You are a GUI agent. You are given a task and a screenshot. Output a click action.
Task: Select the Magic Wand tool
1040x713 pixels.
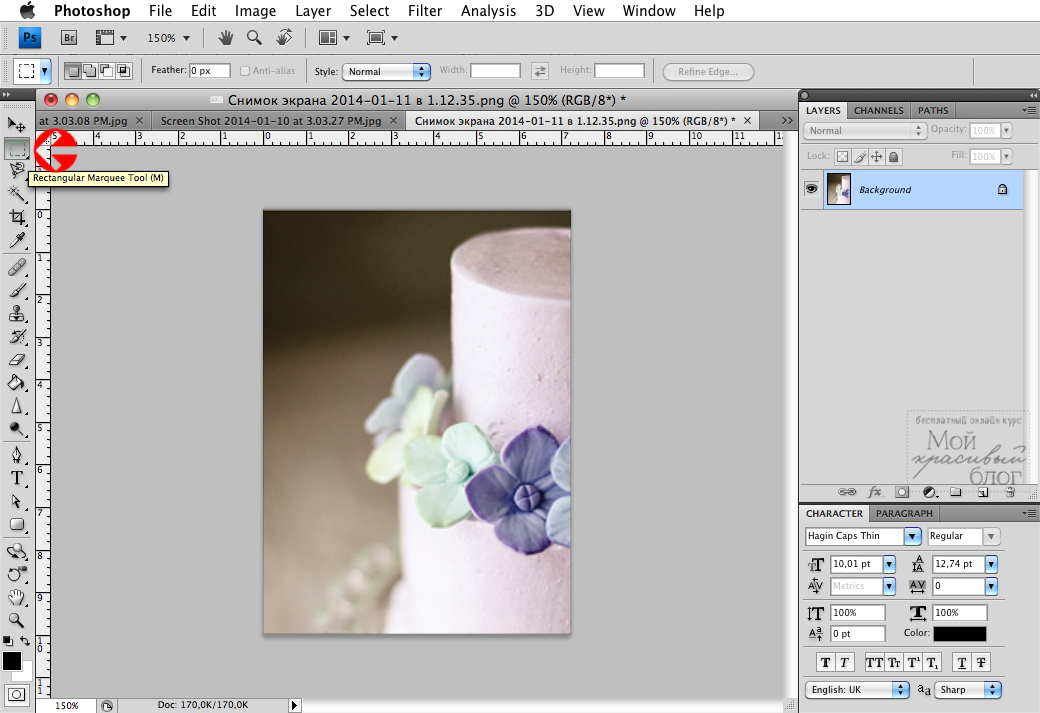pyautogui.click(x=17, y=194)
